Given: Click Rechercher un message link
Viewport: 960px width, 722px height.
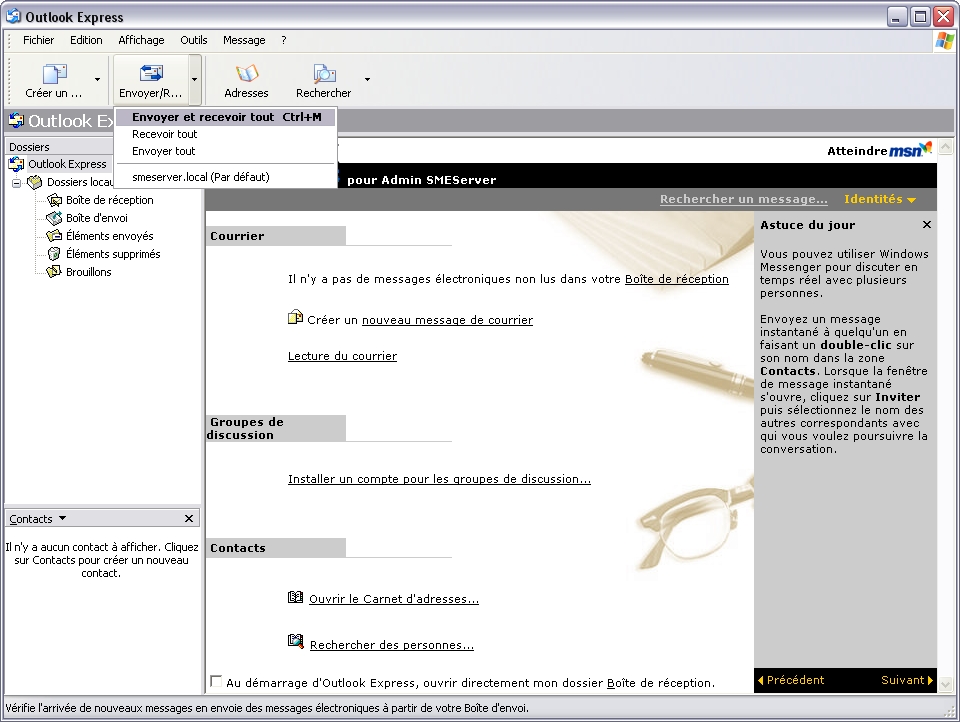Looking at the screenshot, I should click(743, 199).
